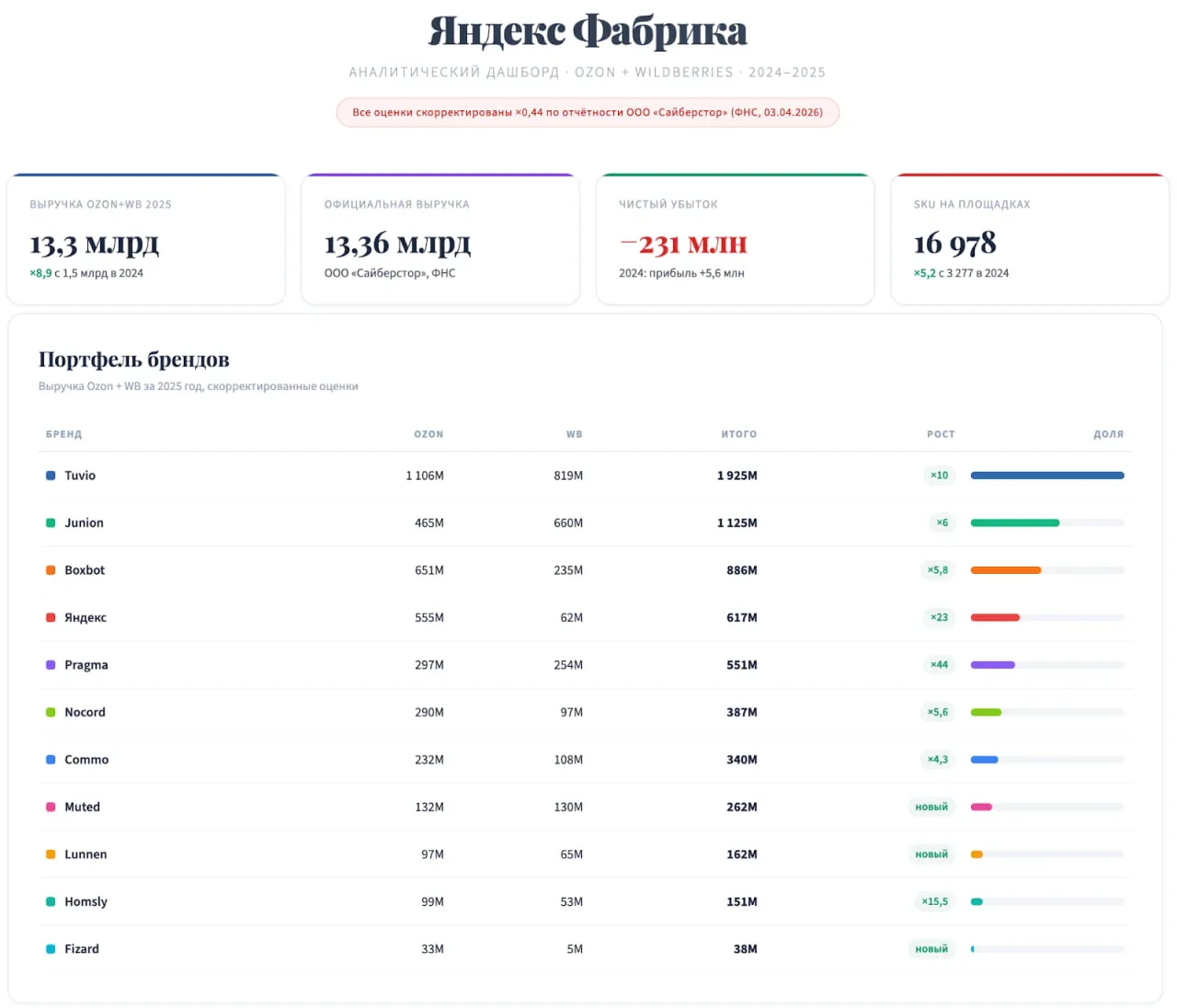Click the ×10 growth badge for Tuvio
The image size is (1177, 1008).
click(x=939, y=475)
